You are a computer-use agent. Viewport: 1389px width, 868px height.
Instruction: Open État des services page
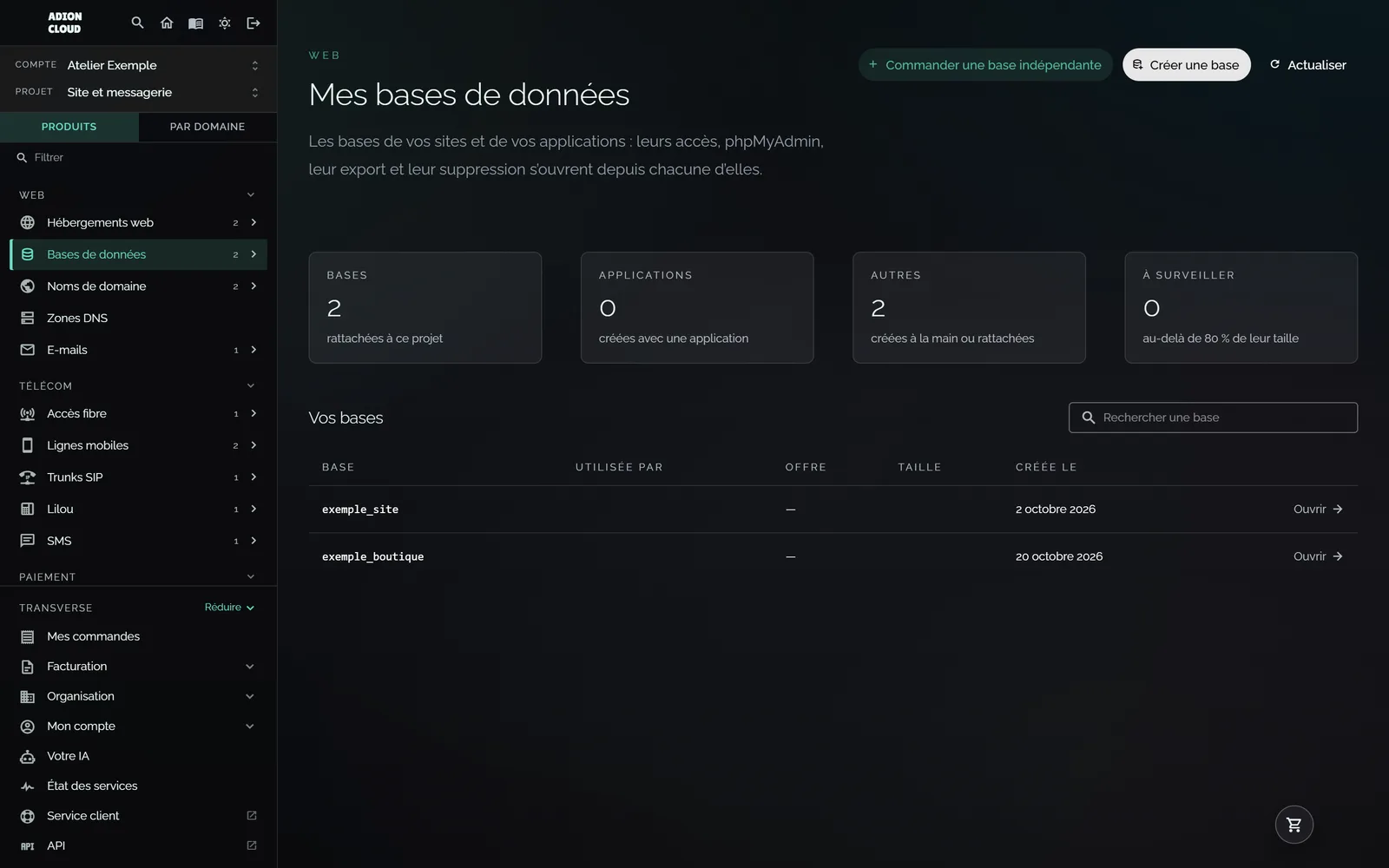(139, 786)
